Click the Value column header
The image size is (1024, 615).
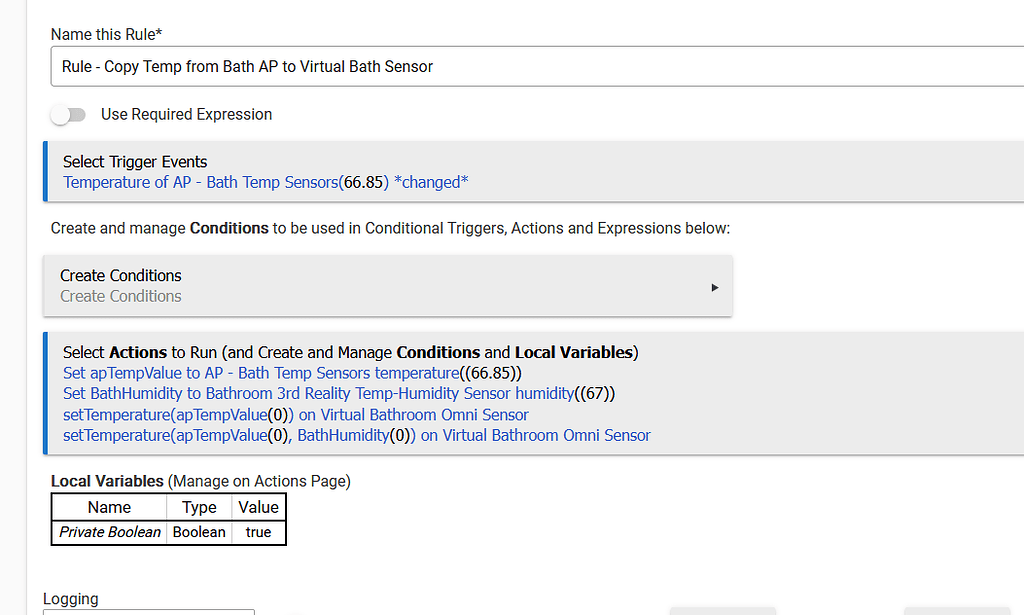pos(258,507)
